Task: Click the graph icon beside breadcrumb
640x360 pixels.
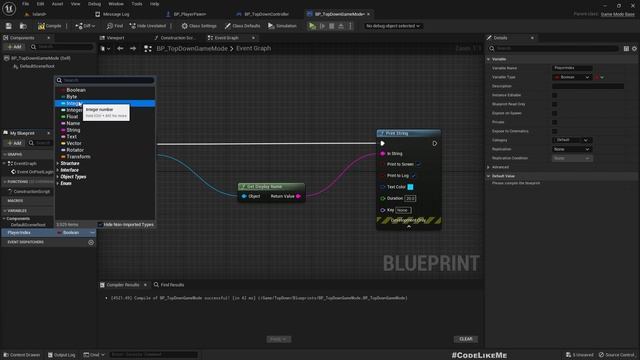Action: [148, 49]
